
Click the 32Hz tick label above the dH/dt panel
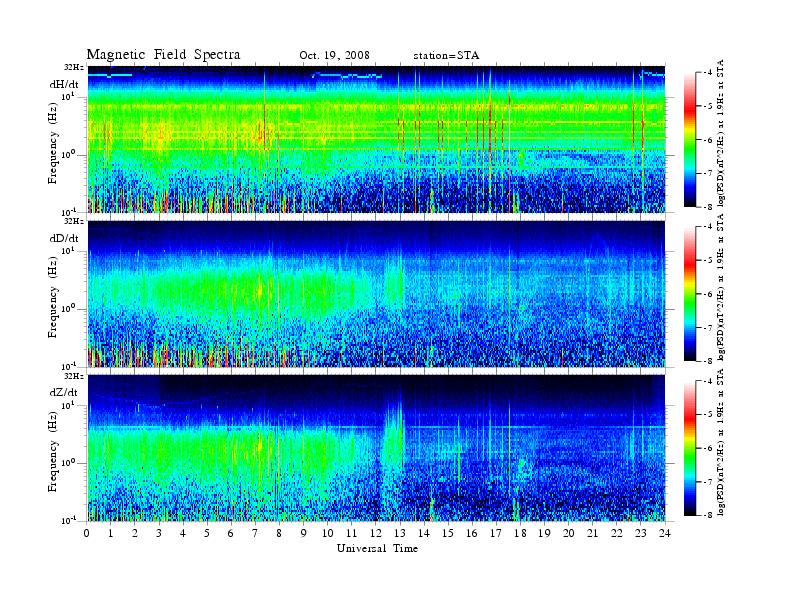point(74,67)
